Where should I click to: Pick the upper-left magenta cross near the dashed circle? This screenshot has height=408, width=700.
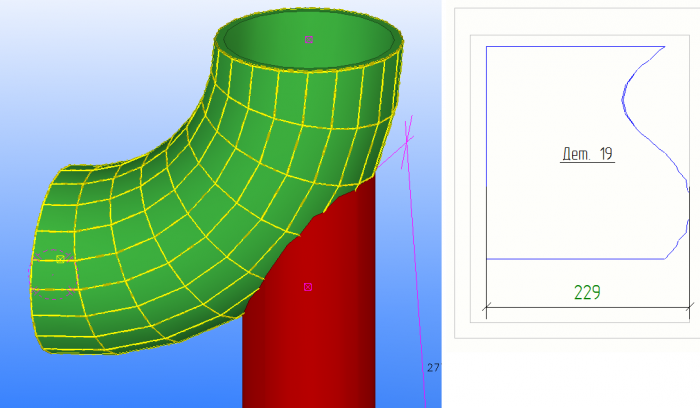[x=38, y=257]
